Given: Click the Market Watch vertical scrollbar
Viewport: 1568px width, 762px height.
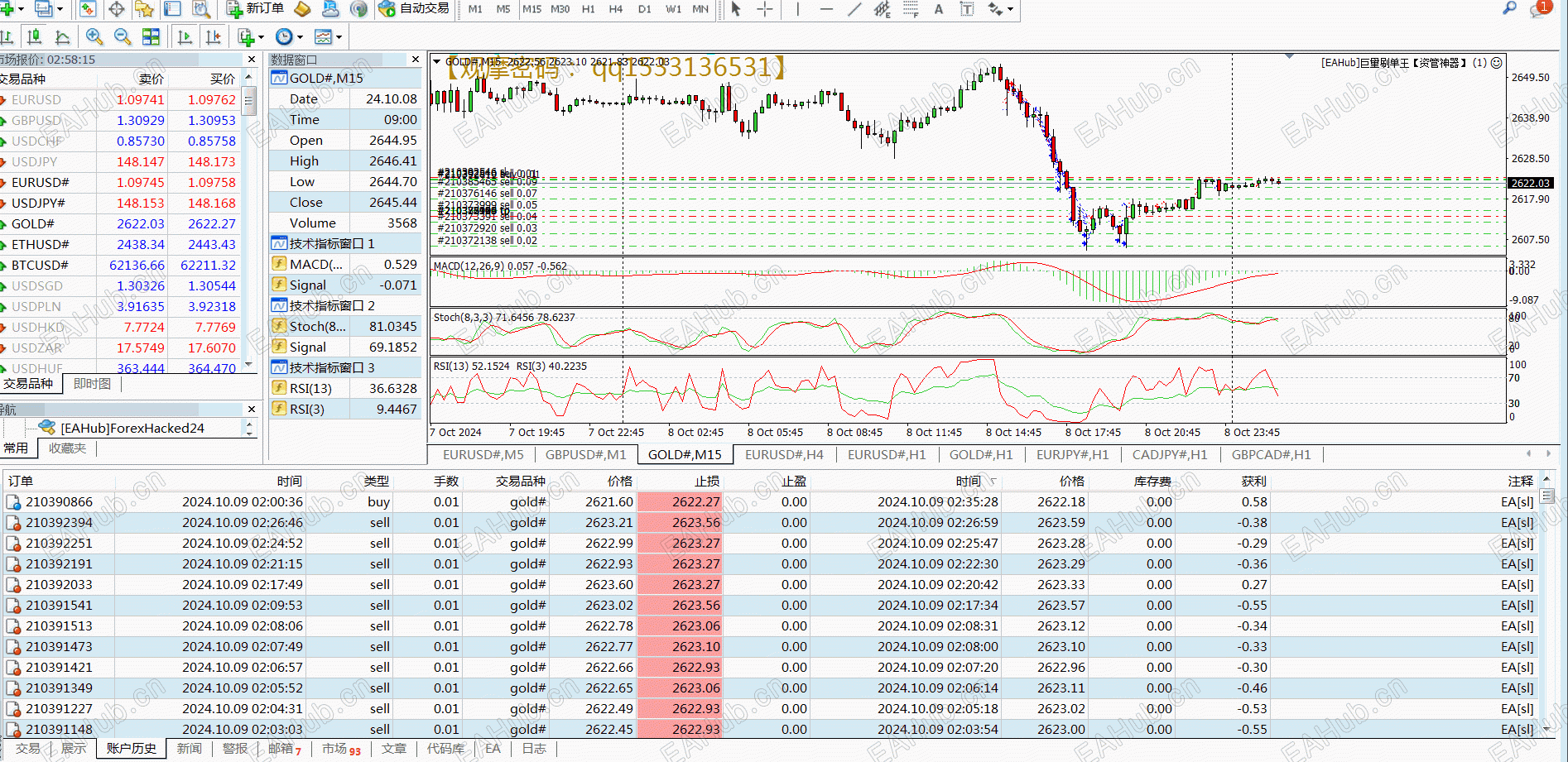Looking at the screenshot, I should [x=249, y=232].
